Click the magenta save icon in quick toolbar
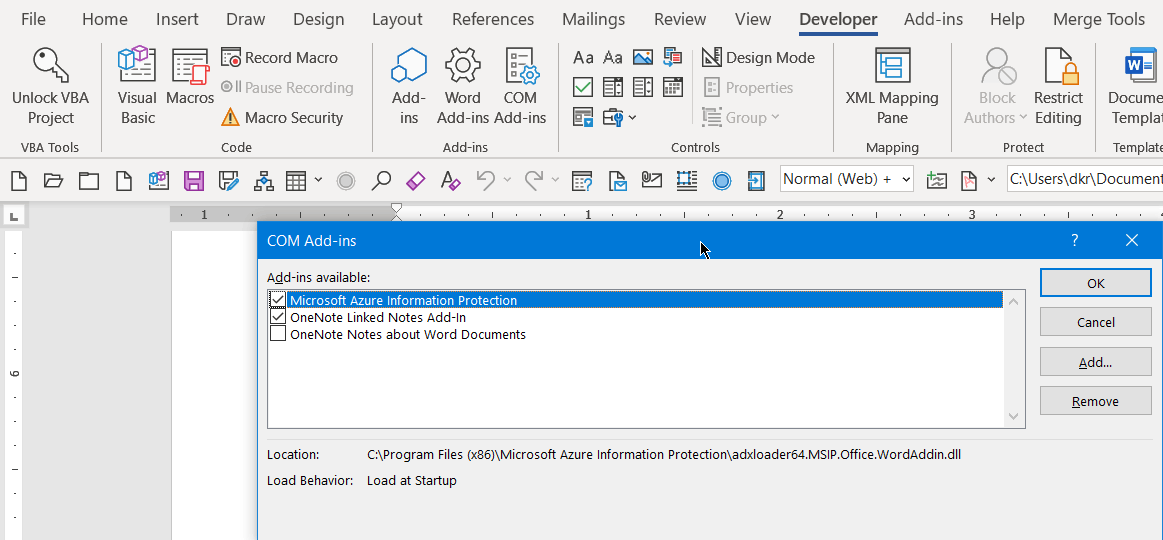Viewport: 1163px width, 540px height. (x=194, y=180)
